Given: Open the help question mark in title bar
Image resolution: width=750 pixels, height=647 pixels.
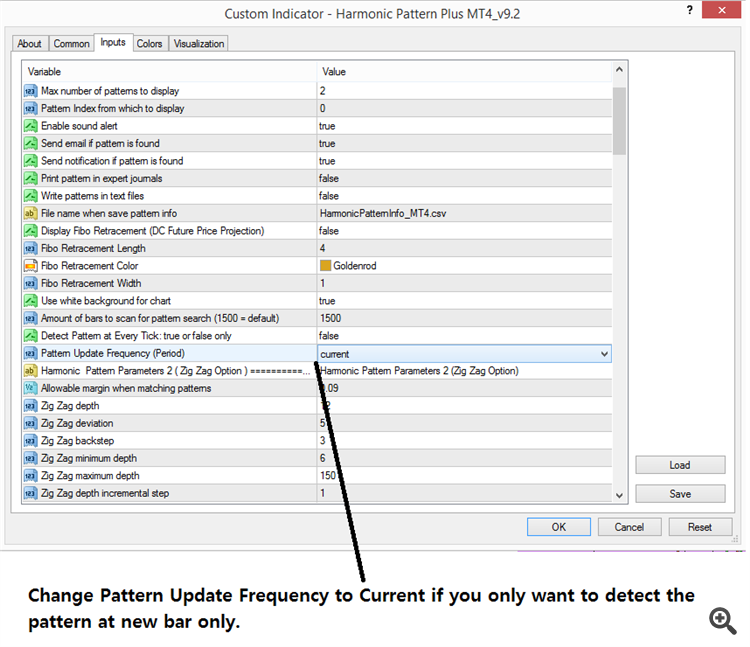Looking at the screenshot, I should (689, 10).
